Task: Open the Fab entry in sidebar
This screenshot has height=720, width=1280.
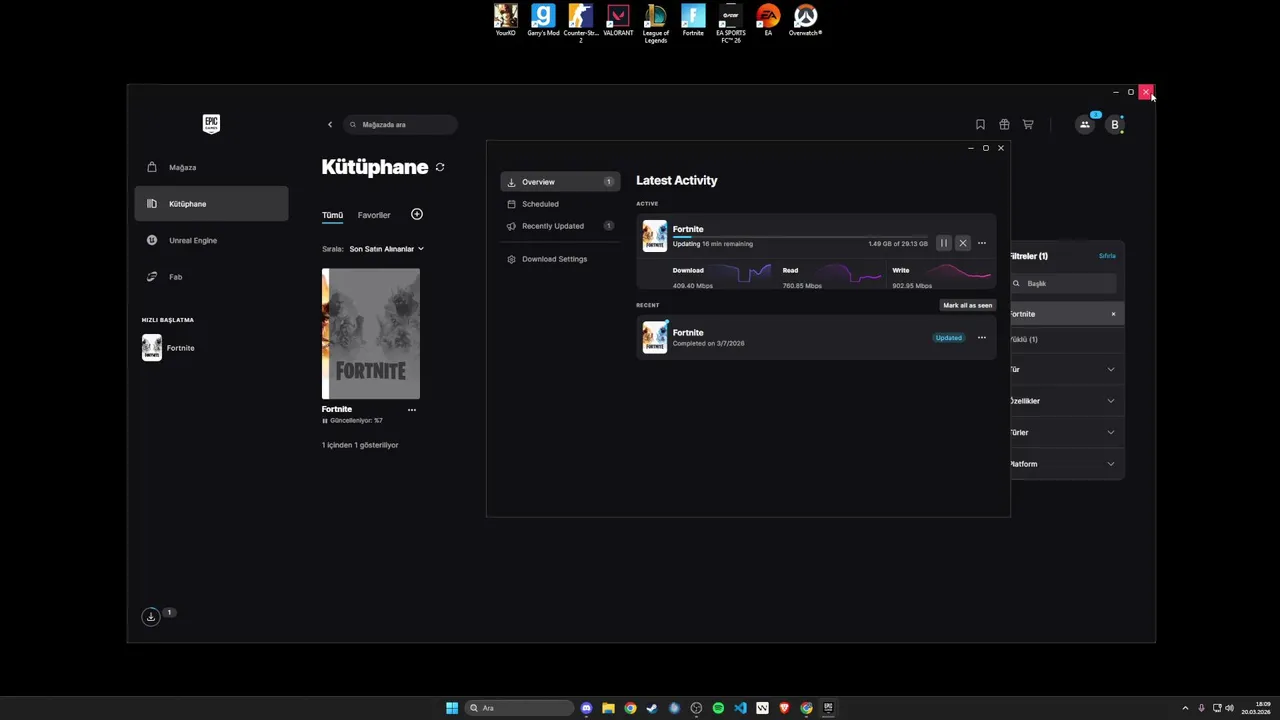Action: point(211,277)
